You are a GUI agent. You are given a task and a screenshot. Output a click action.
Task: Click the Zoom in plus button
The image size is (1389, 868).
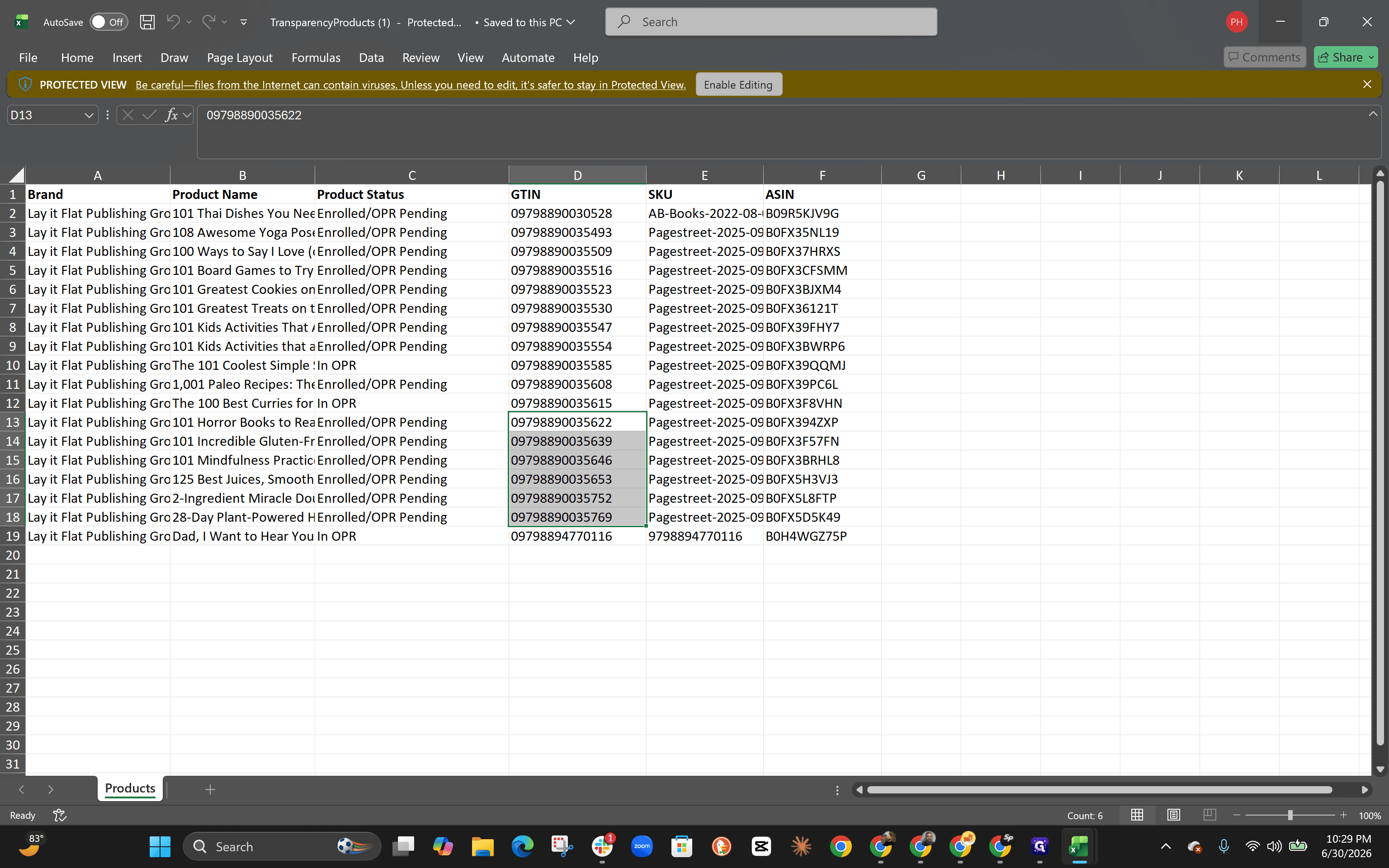pos(1343,815)
